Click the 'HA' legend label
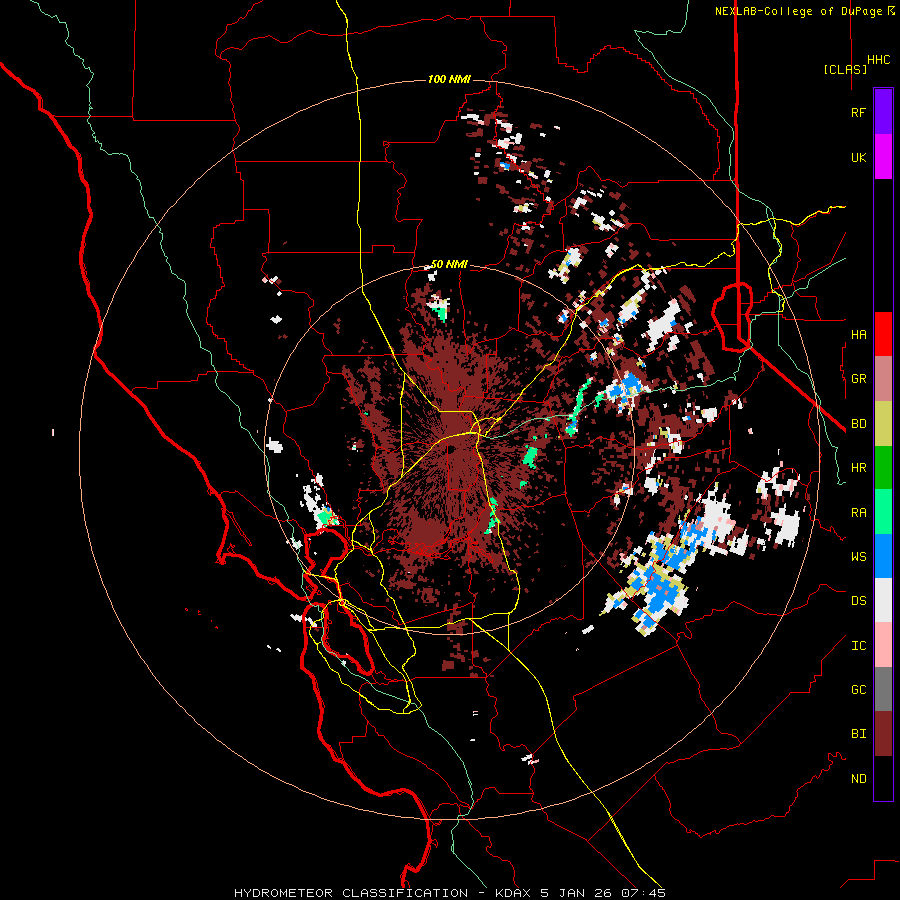Screen dimensions: 900x900 [x=858, y=335]
